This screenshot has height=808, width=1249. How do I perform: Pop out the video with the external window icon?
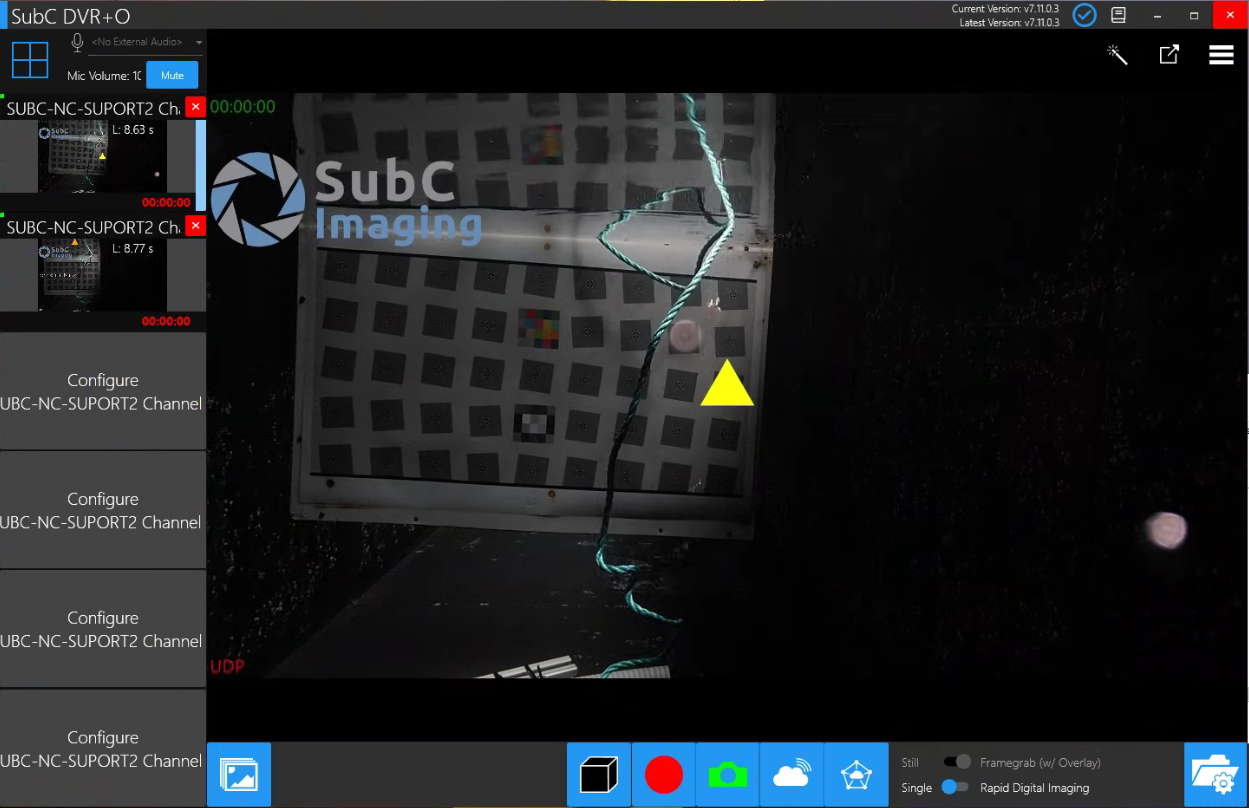point(1168,55)
